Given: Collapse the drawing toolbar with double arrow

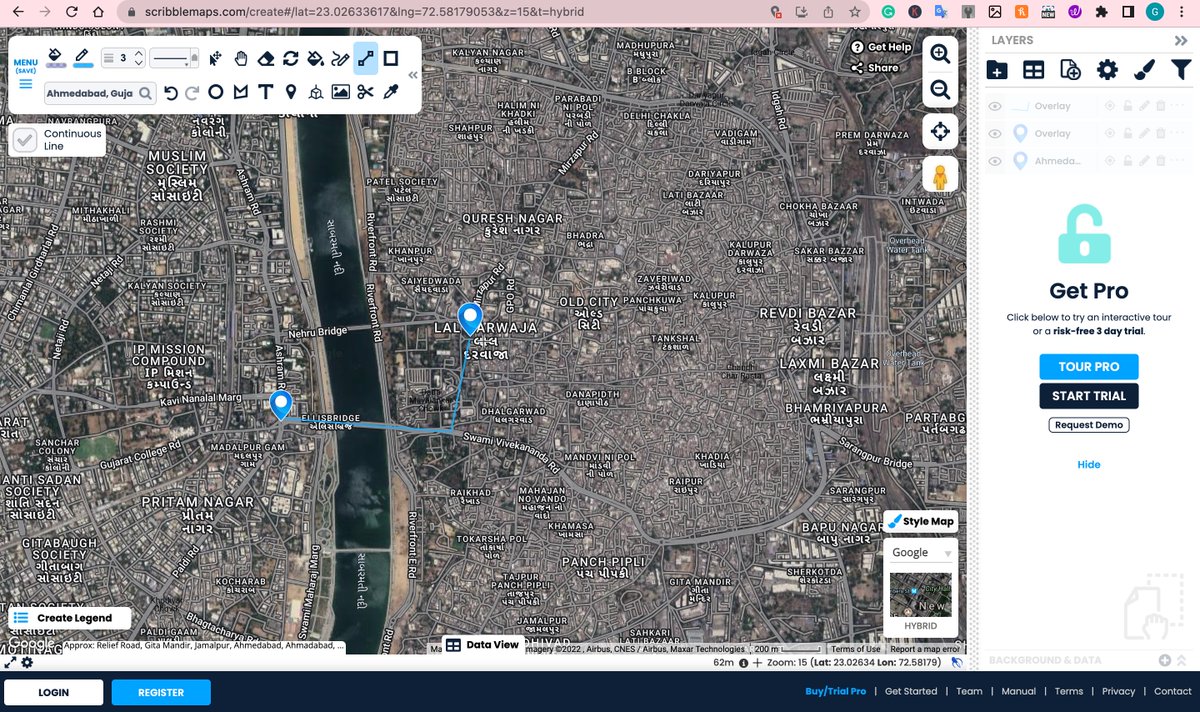Looking at the screenshot, I should 412,75.
